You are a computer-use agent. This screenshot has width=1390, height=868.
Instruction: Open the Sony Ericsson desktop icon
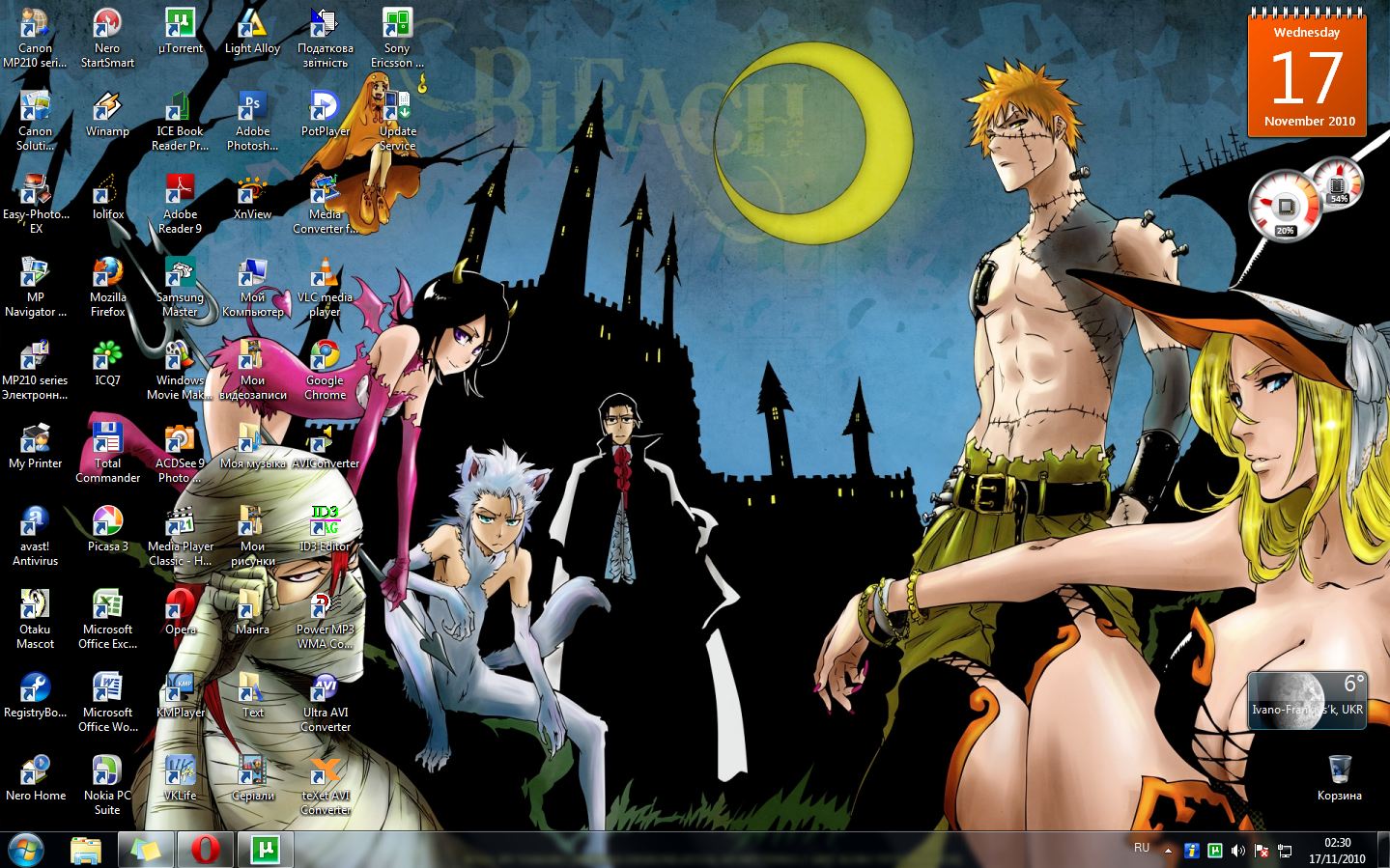[x=397, y=39]
